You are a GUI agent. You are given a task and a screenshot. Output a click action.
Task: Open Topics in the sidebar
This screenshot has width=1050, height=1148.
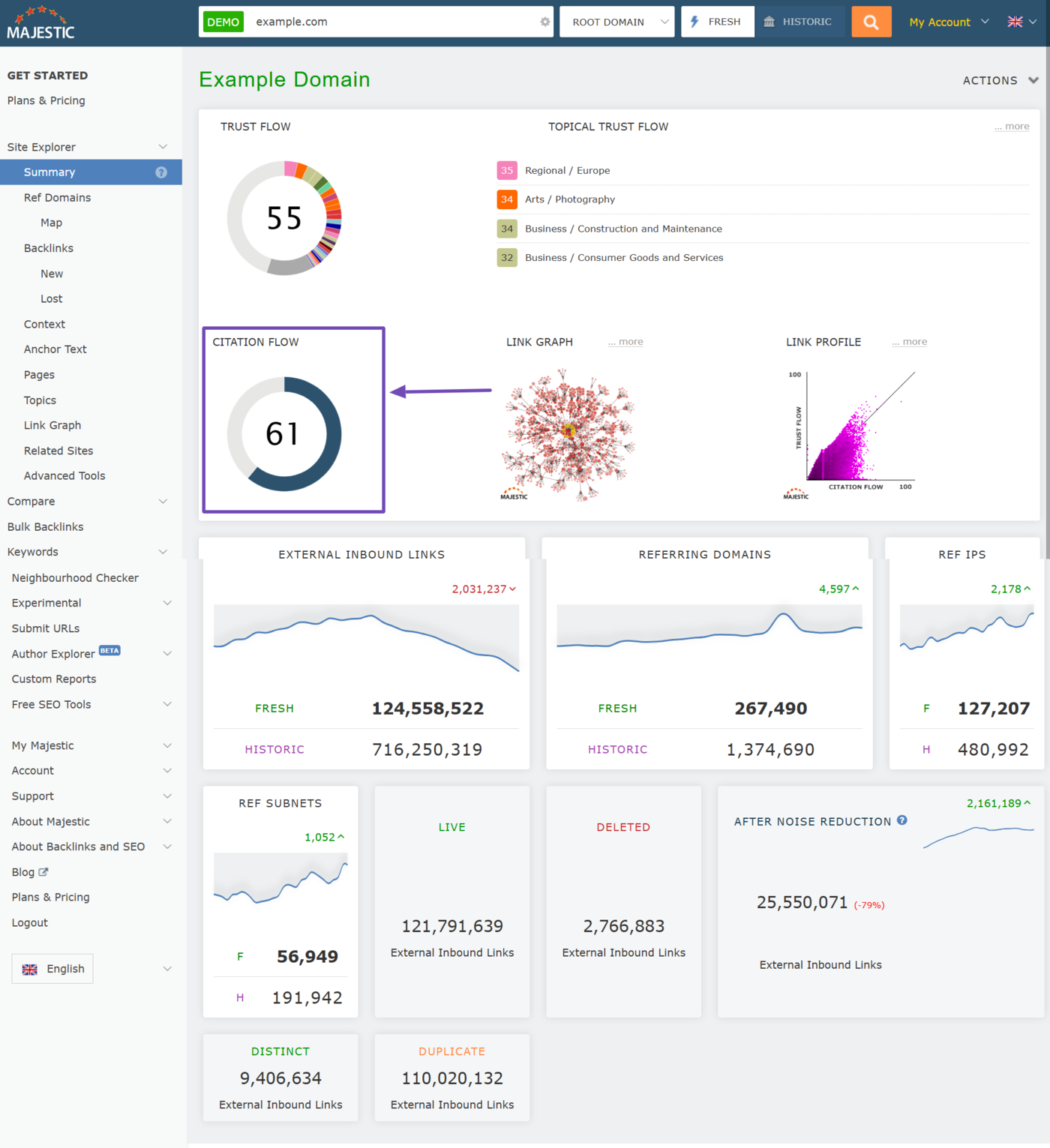40,400
